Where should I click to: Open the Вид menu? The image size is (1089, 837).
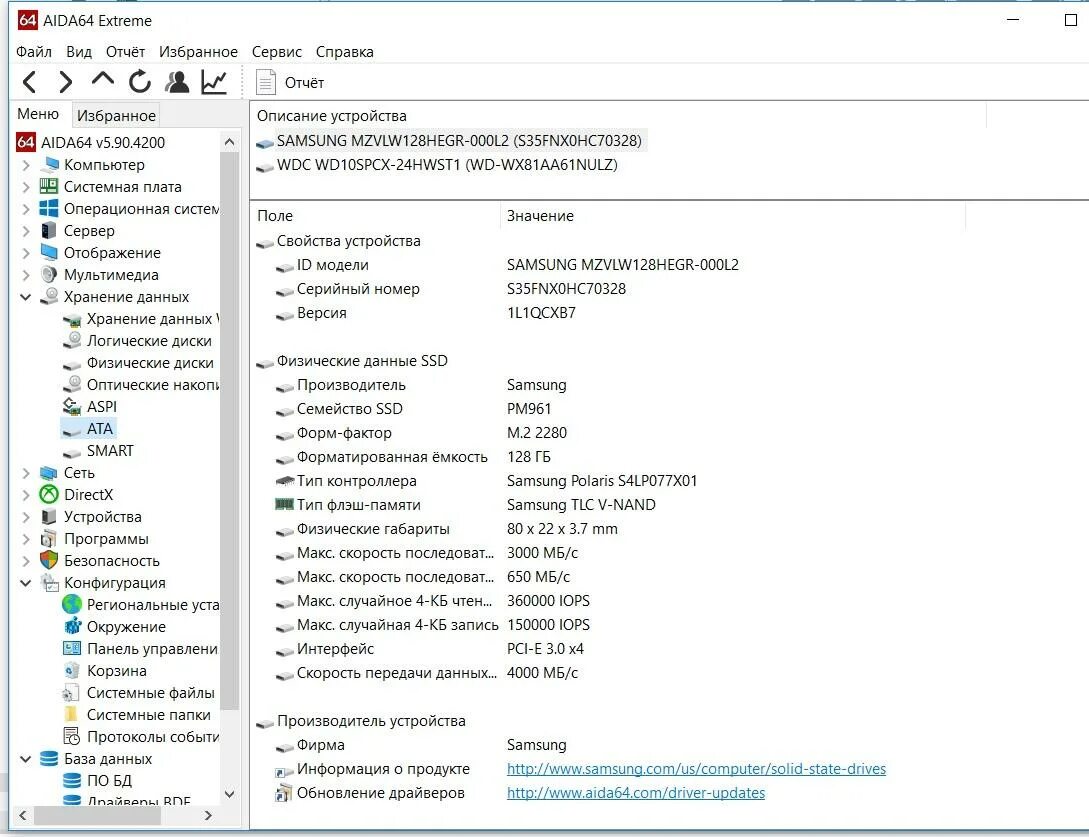point(79,52)
